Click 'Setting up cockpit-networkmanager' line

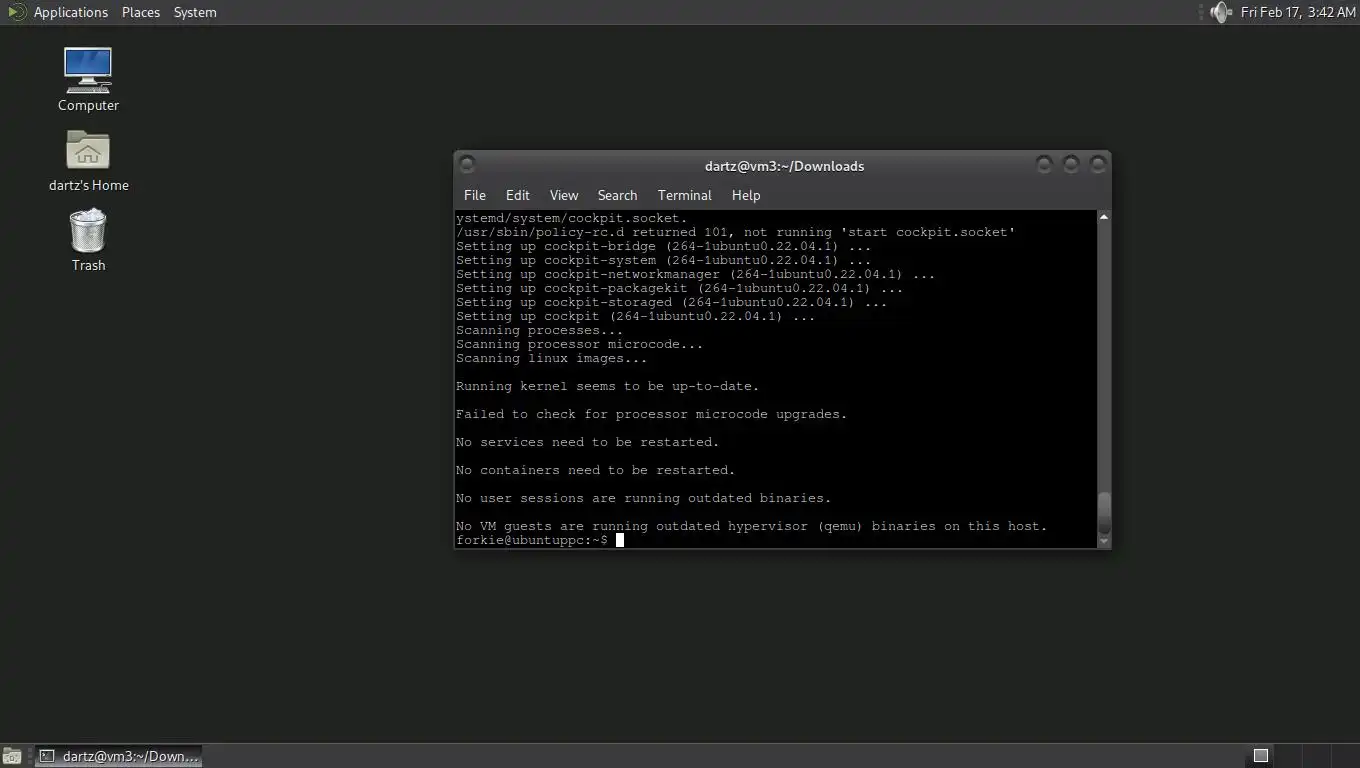point(695,274)
